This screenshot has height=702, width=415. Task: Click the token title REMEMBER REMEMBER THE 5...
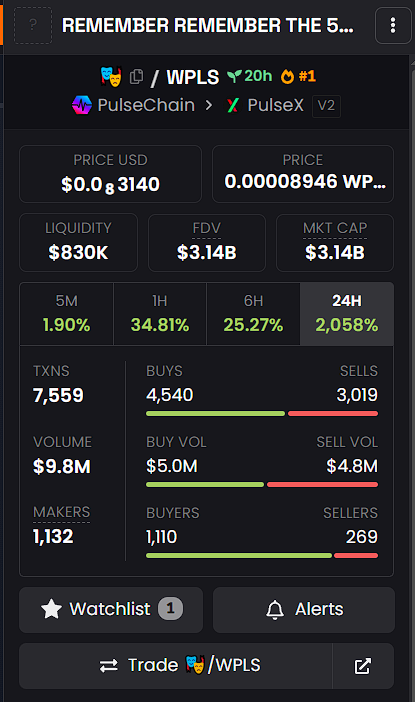[208, 26]
